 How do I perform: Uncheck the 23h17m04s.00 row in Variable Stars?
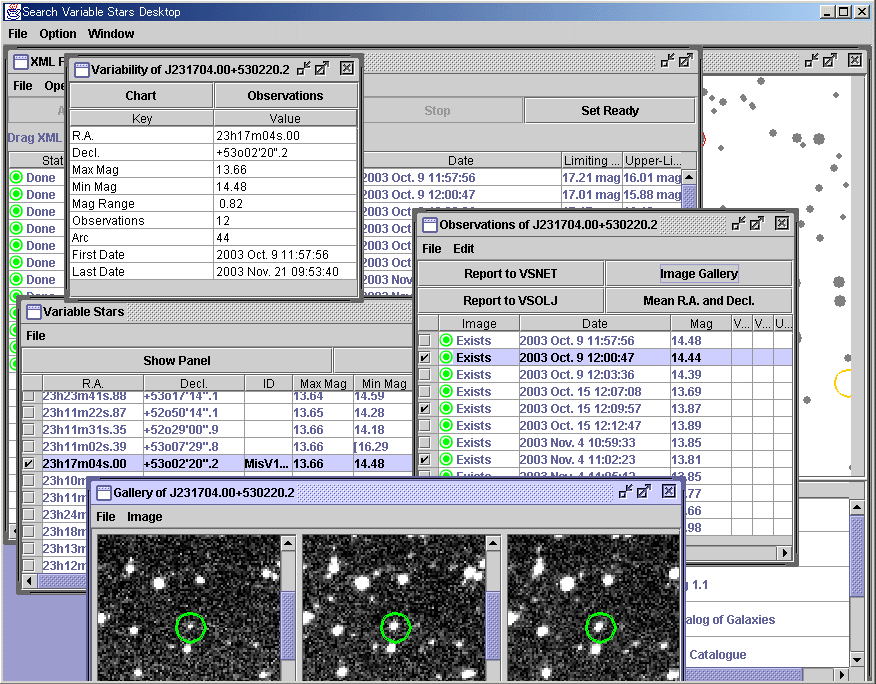click(x=29, y=463)
